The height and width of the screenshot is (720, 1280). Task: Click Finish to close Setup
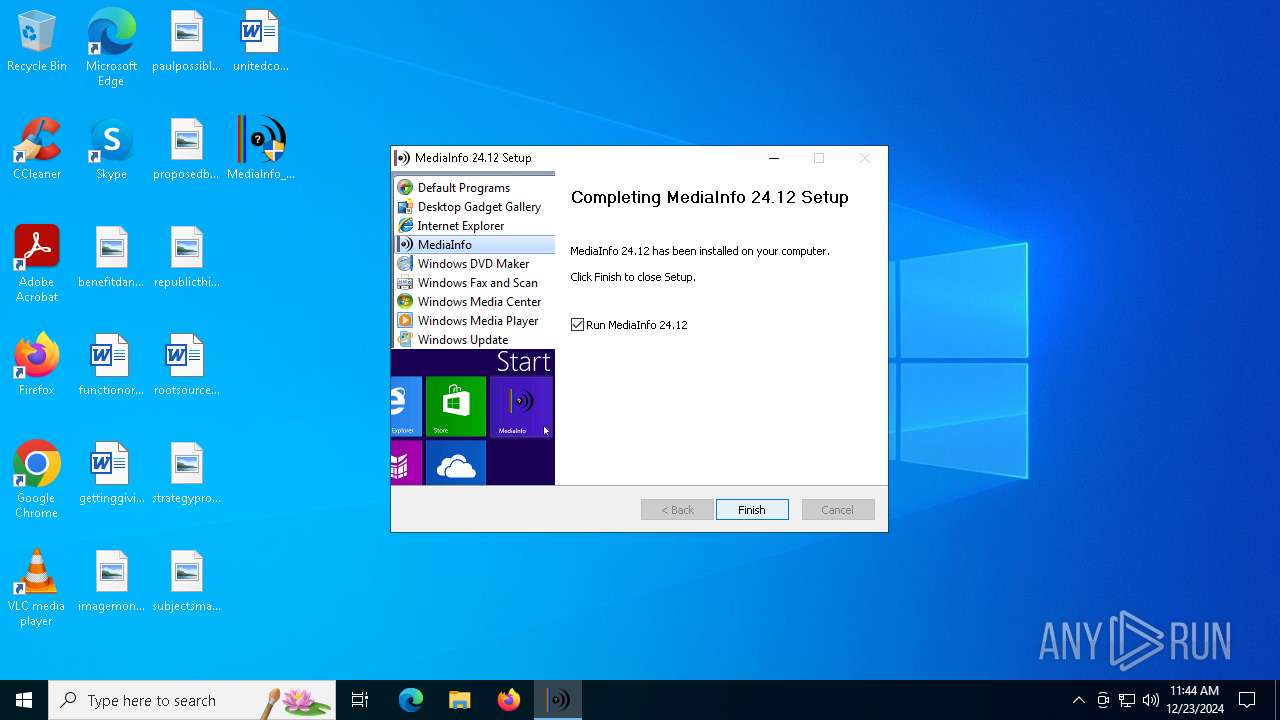tap(752, 510)
